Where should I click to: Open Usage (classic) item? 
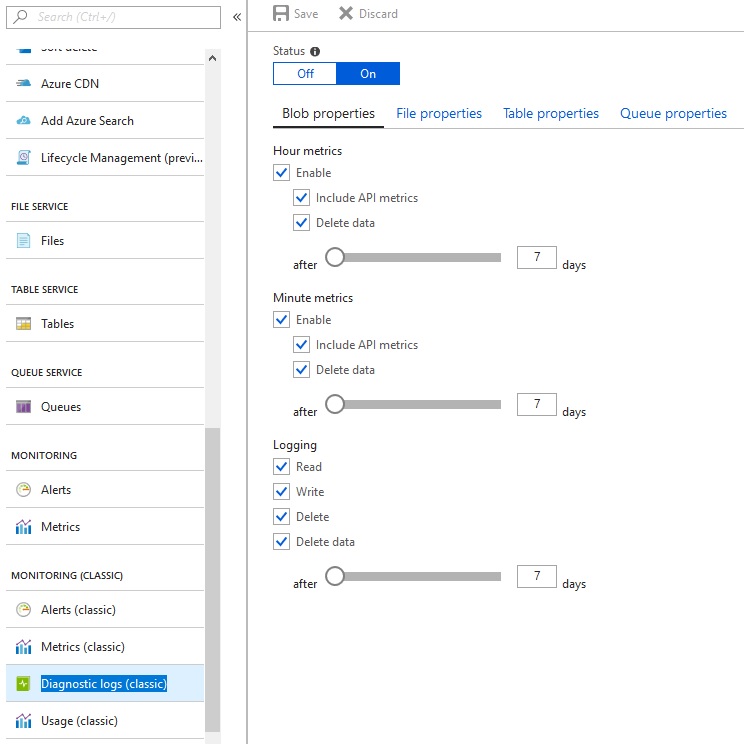pyautogui.click(x=105, y=720)
